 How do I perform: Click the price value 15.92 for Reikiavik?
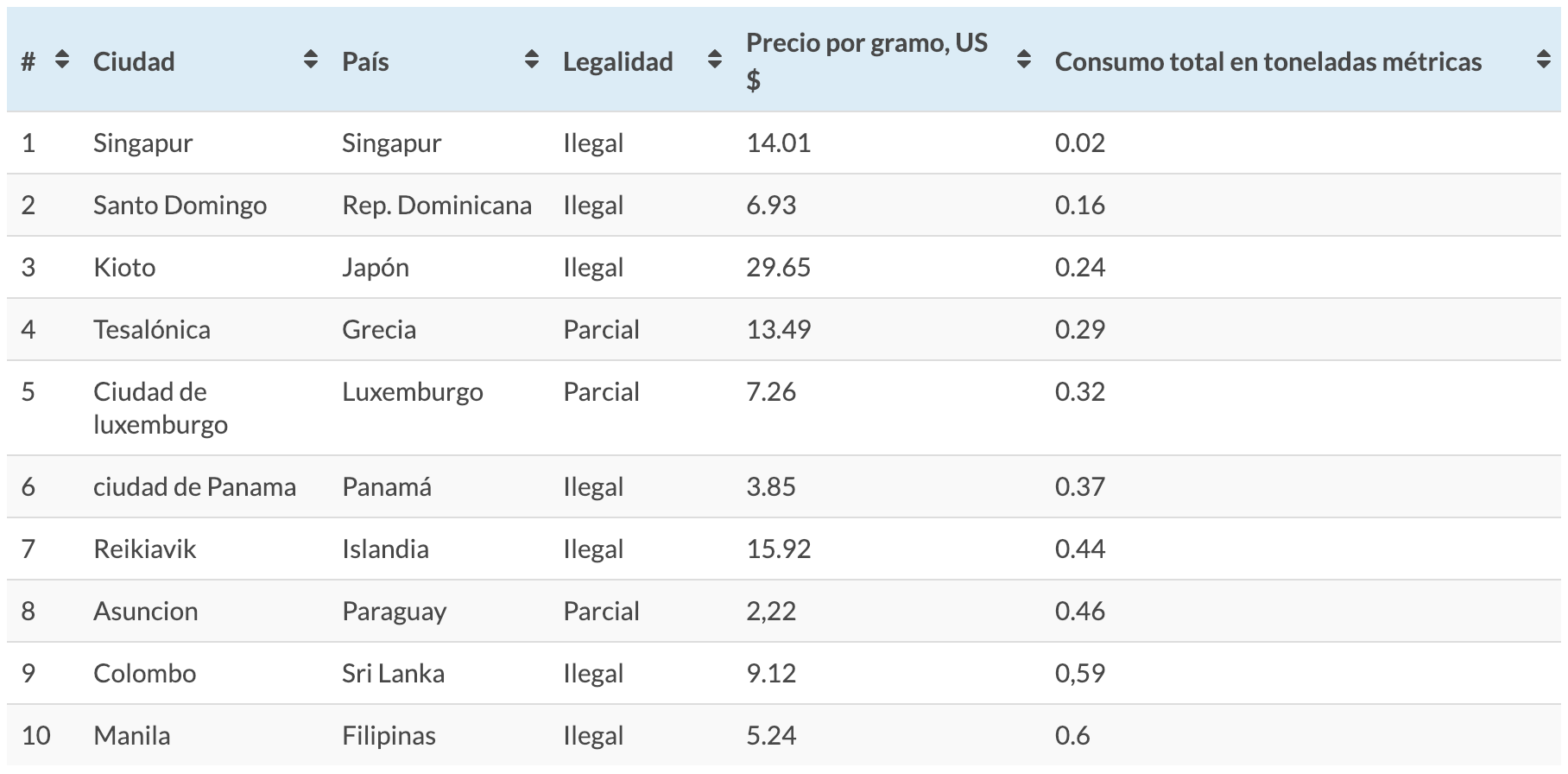pyautogui.click(x=778, y=549)
